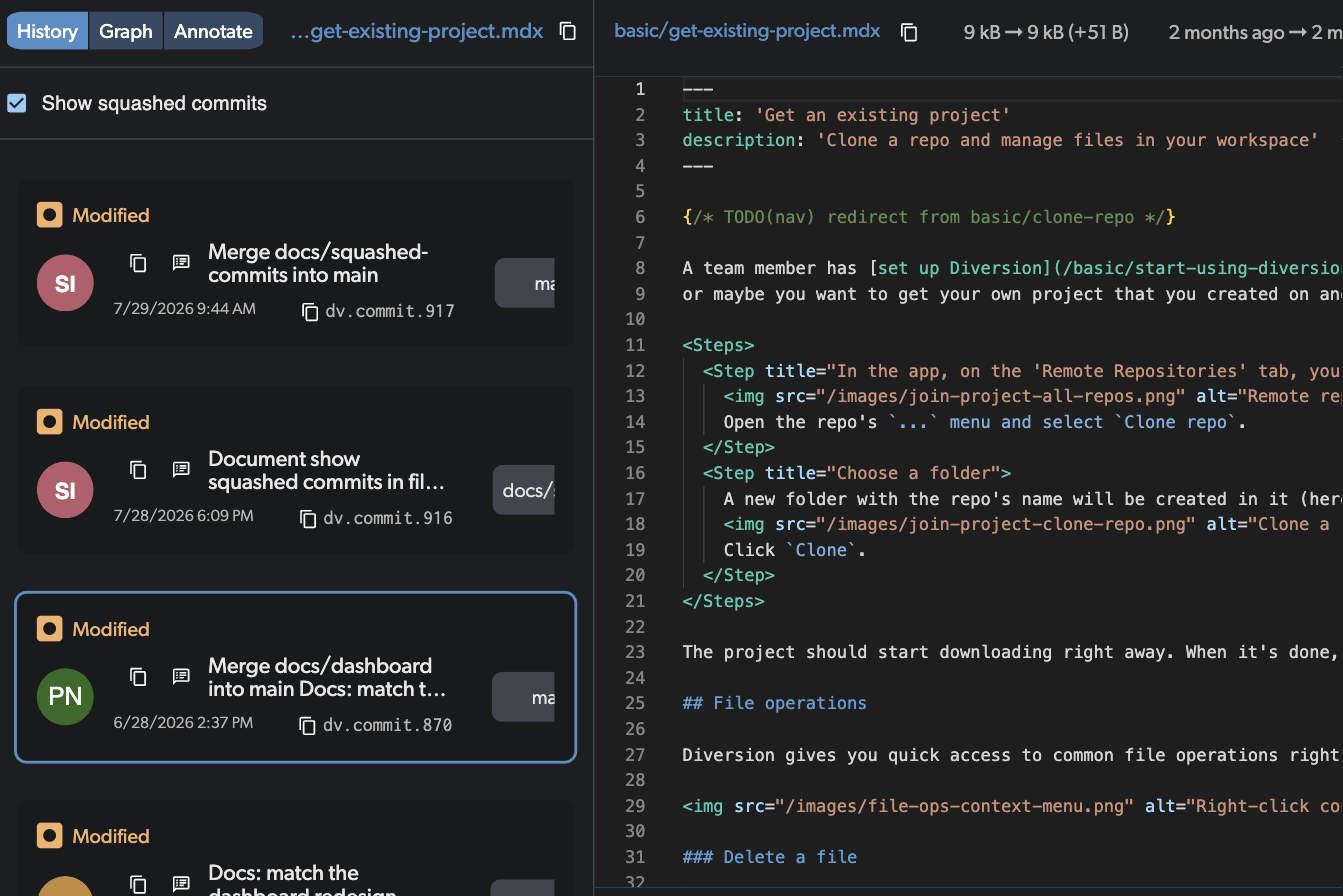
Task: Copy path next to basic/get-existing-project.mdx in editor header
Action: coord(909,32)
